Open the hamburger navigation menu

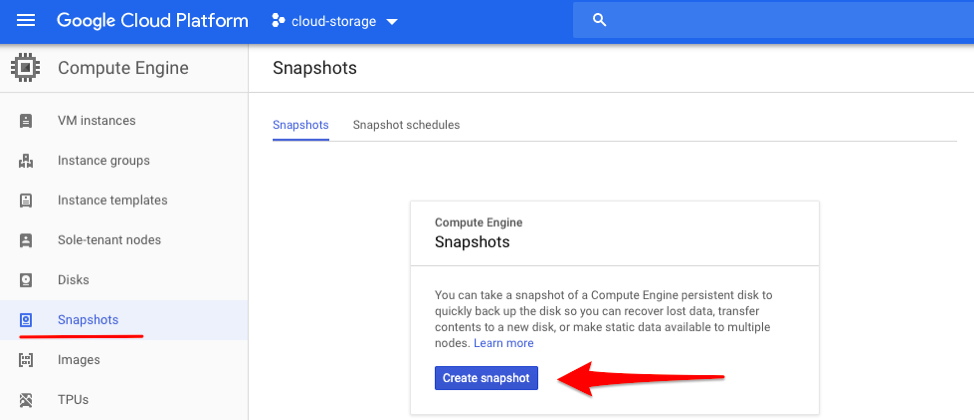(26, 21)
